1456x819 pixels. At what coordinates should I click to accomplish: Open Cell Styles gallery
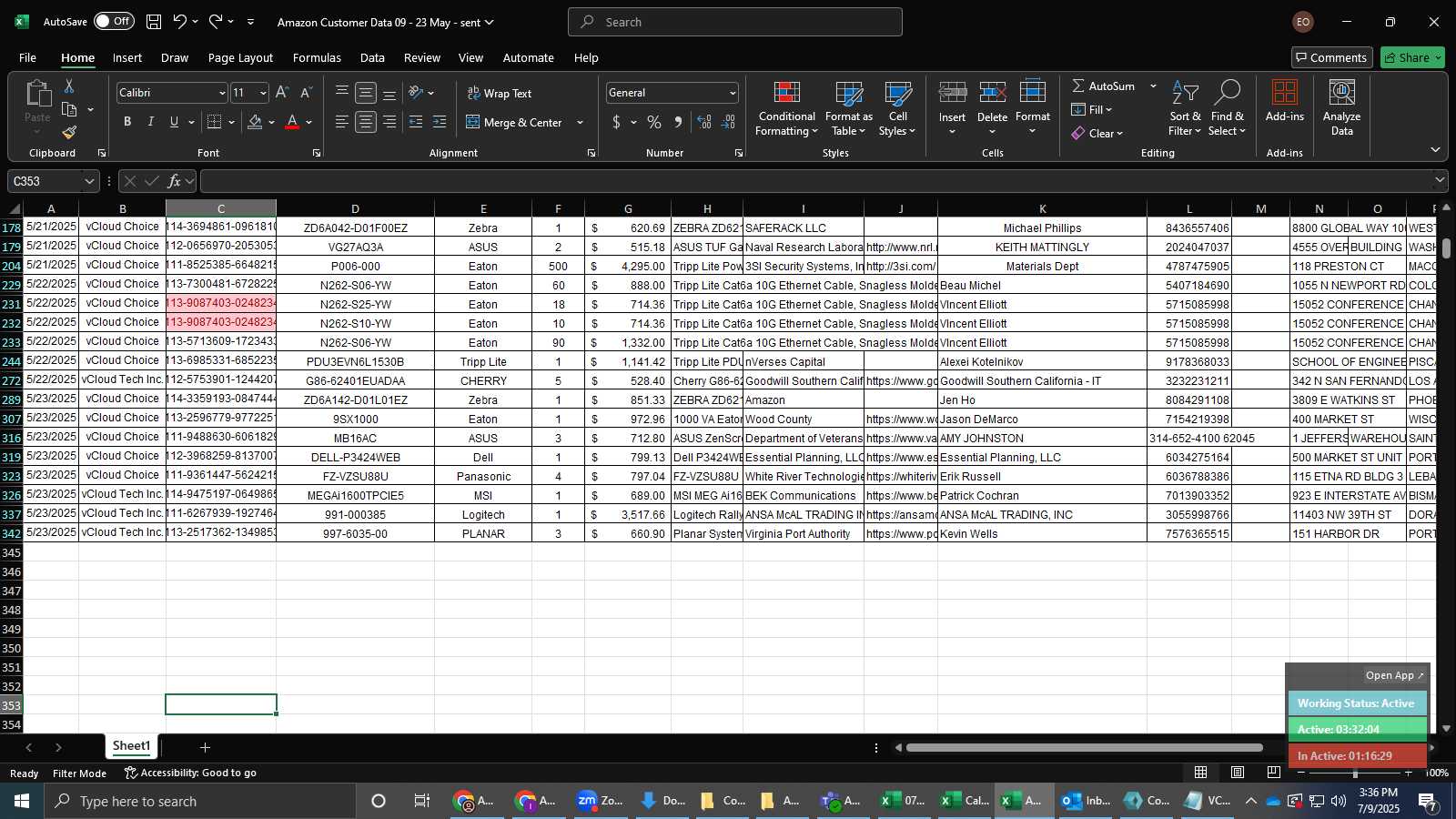[897, 109]
